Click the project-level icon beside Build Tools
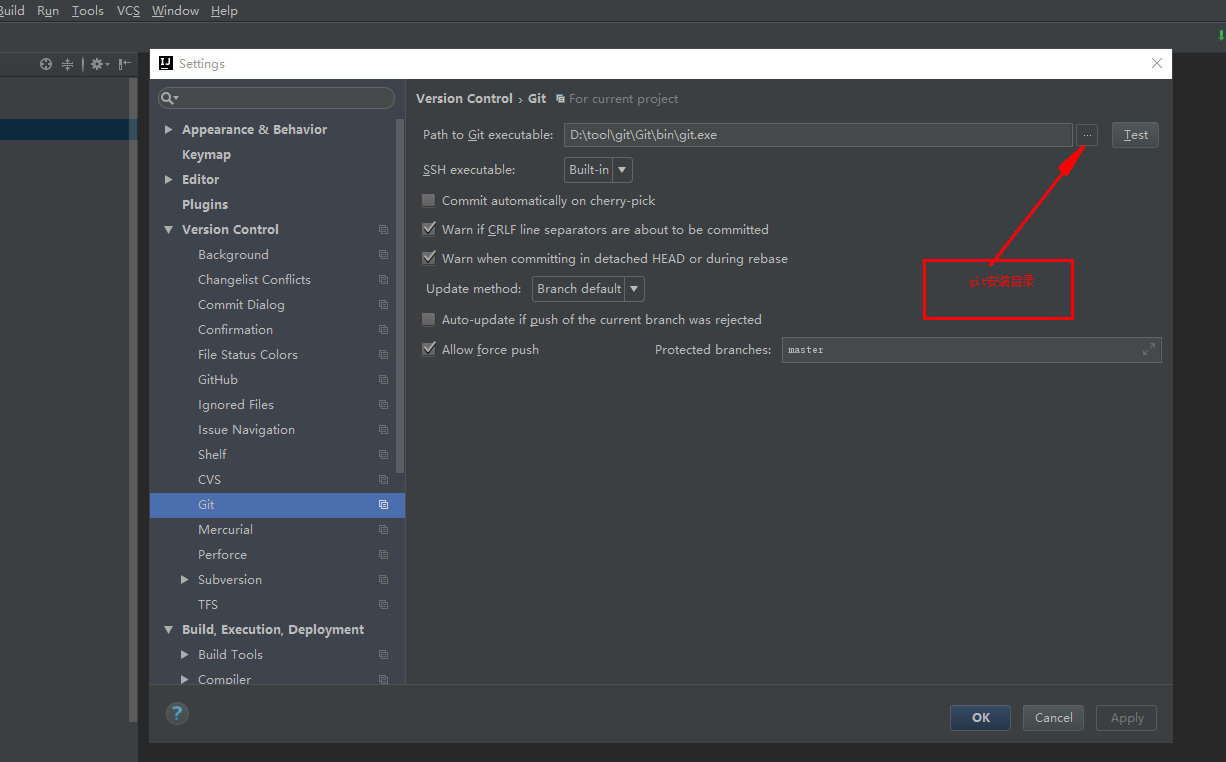 (383, 655)
